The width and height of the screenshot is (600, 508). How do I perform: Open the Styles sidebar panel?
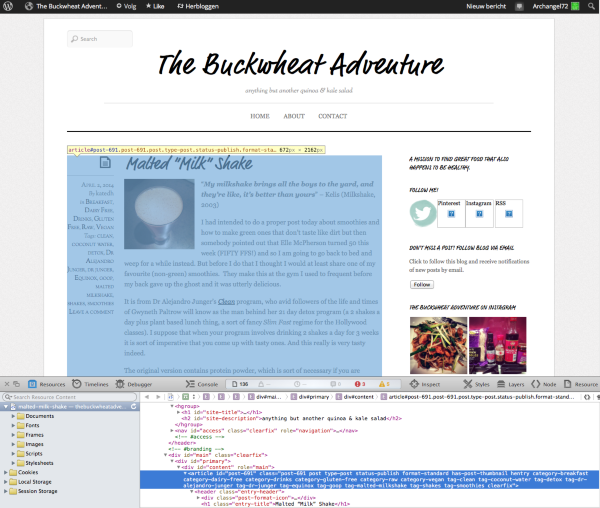(476, 384)
